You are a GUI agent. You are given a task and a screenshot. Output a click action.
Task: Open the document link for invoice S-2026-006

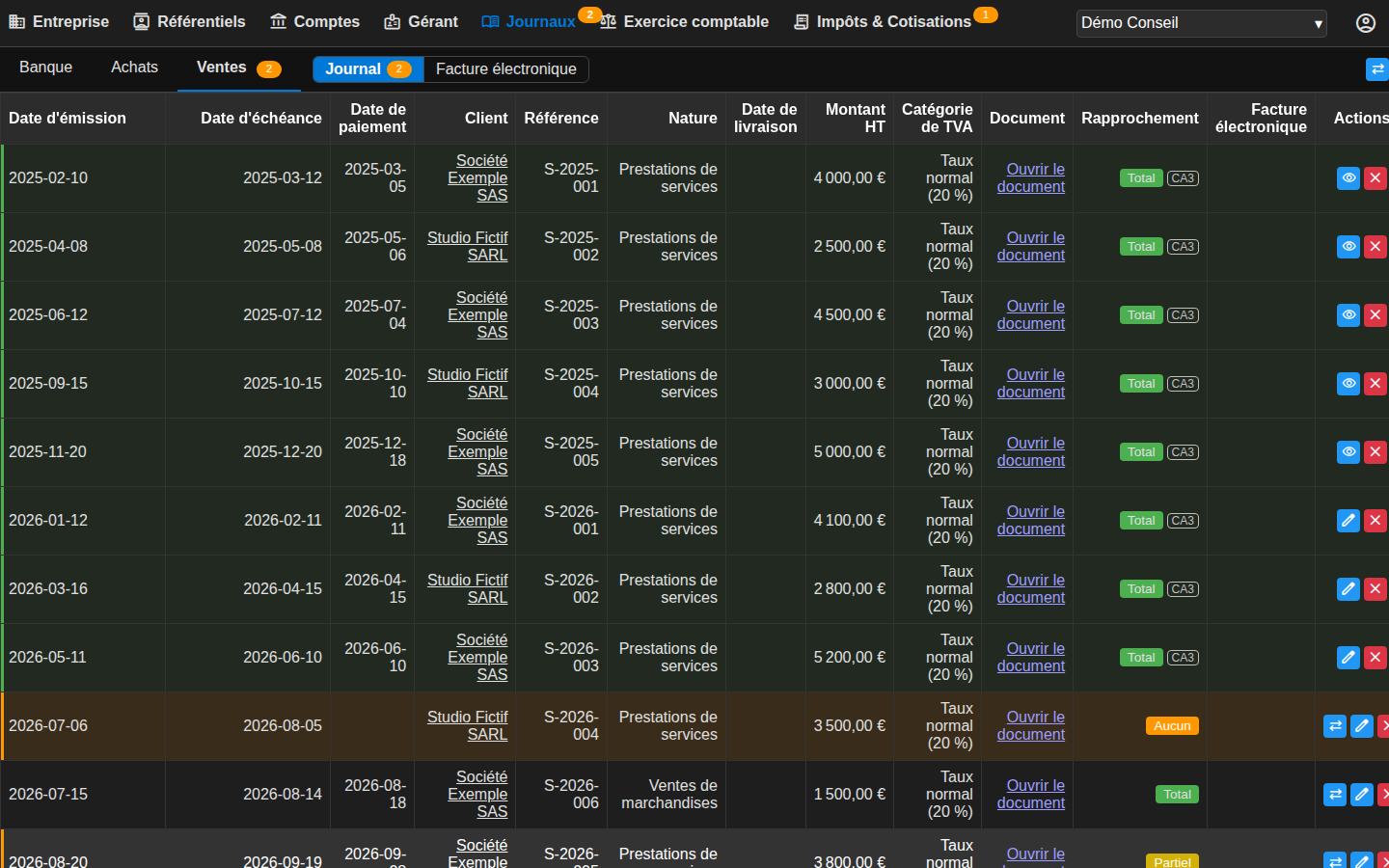(1031, 795)
